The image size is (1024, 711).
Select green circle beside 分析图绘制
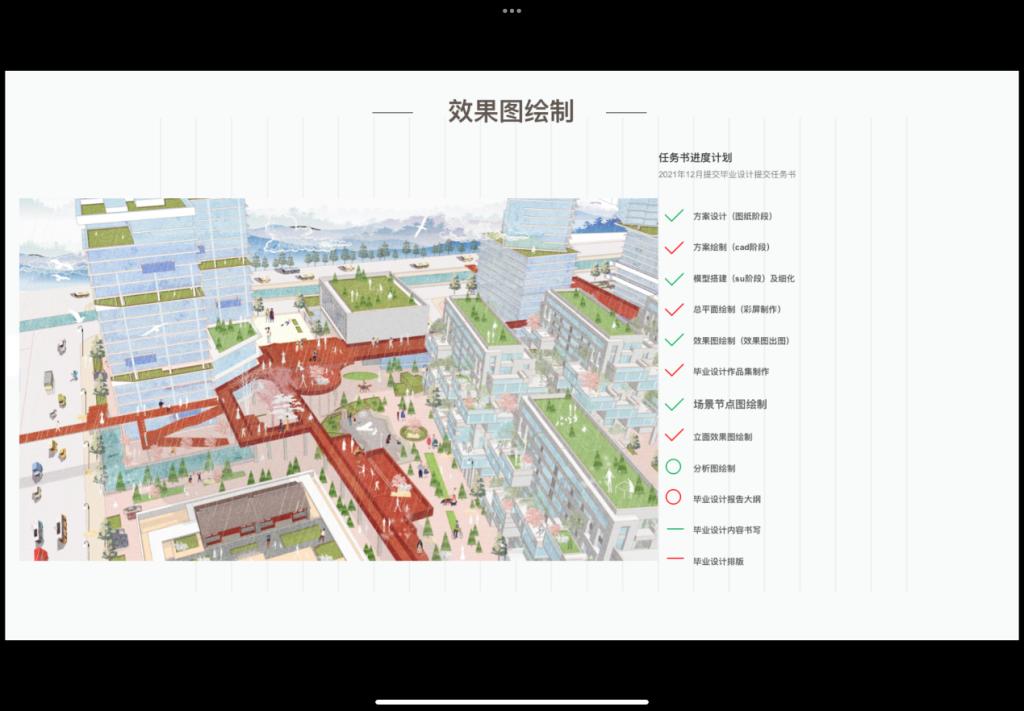[673, 467]
